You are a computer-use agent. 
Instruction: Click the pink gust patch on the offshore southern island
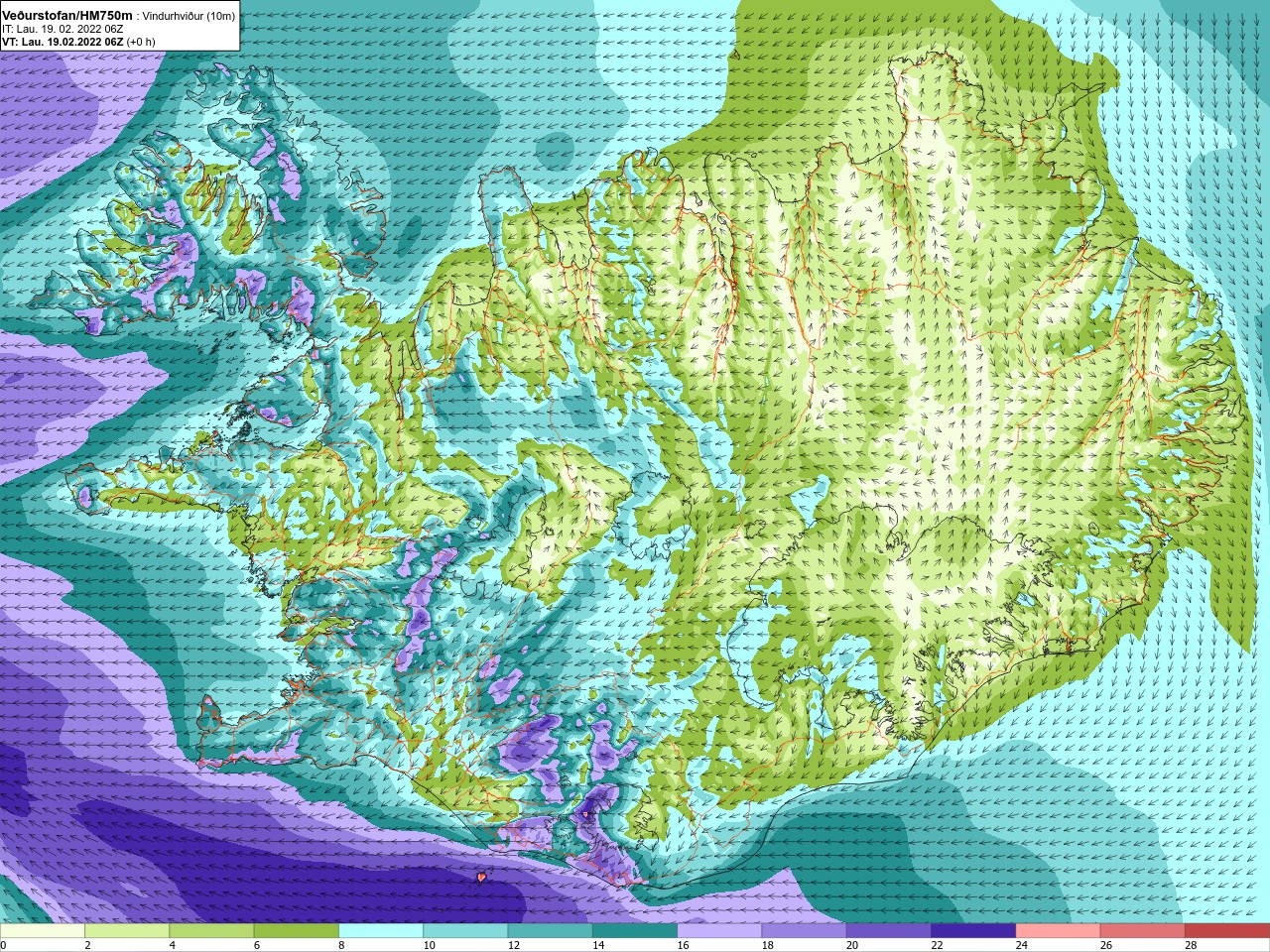point(481,877)
